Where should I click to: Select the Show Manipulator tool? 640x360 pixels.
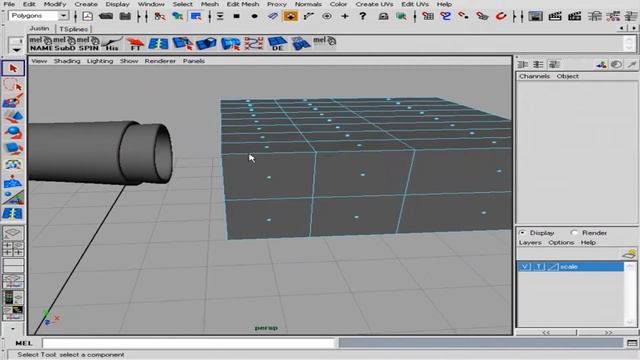13,197
